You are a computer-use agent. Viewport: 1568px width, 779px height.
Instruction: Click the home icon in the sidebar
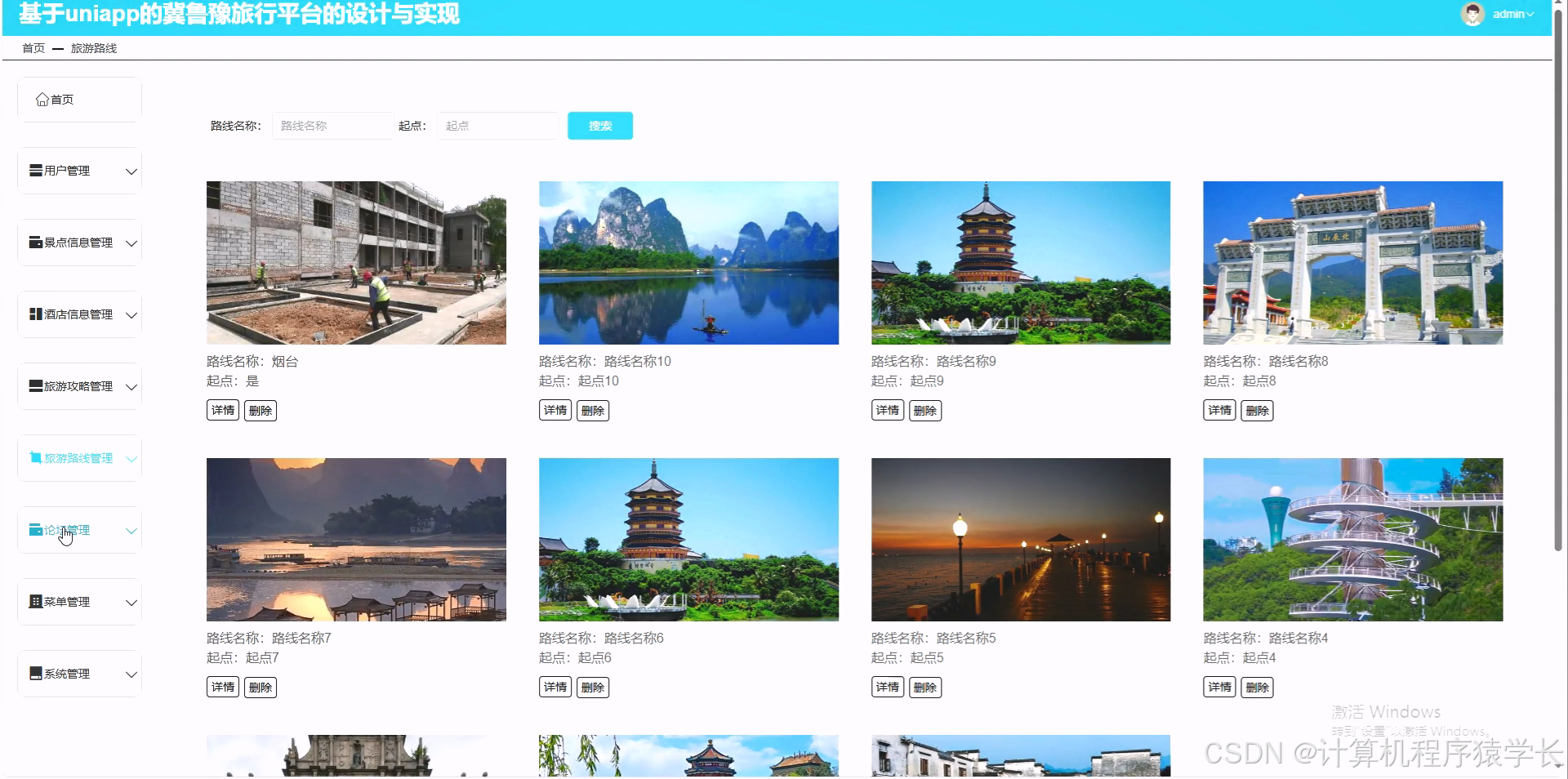click(42, 100)
